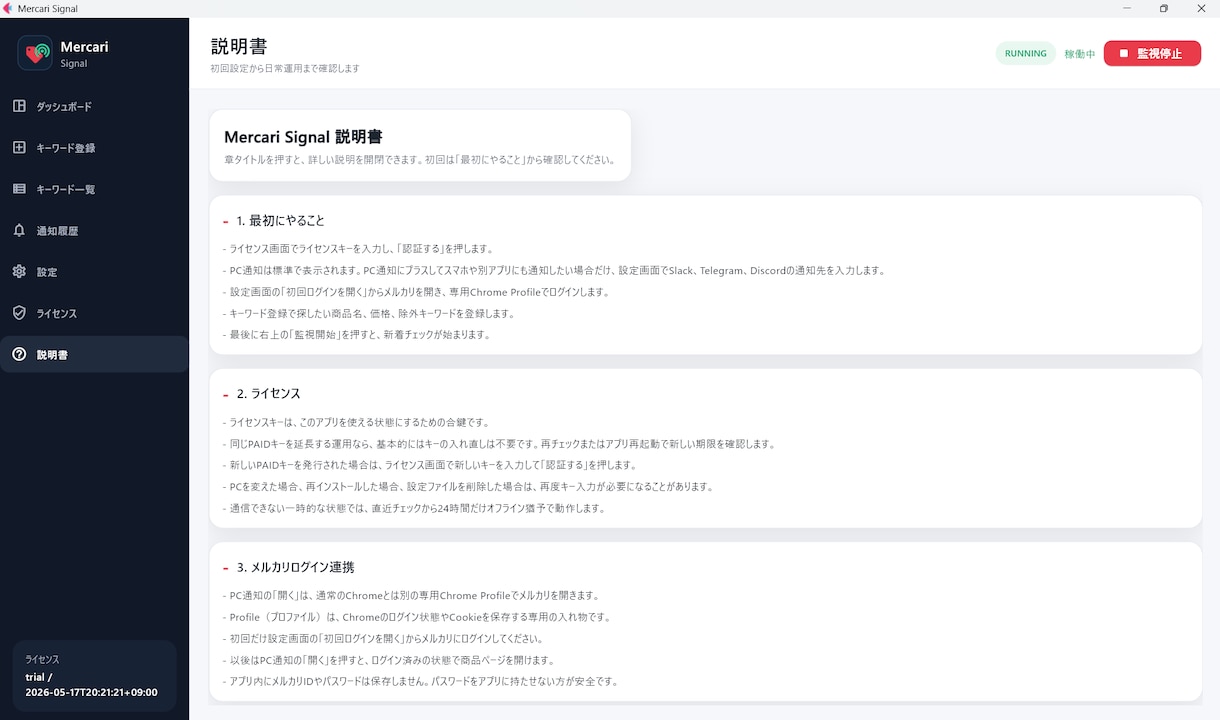The height and width of the screenshot is (720, 1220).
Task: Restore down the Mercari Signal window
Action: tap(1164, 9)
